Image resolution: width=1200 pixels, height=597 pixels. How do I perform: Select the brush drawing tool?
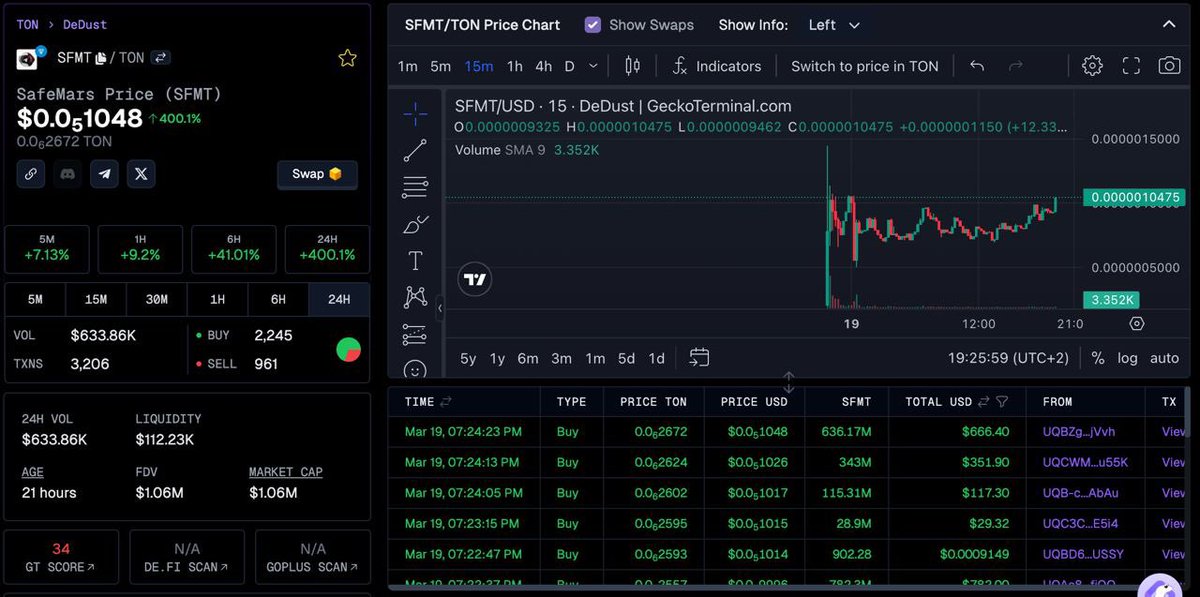[415, 224]
